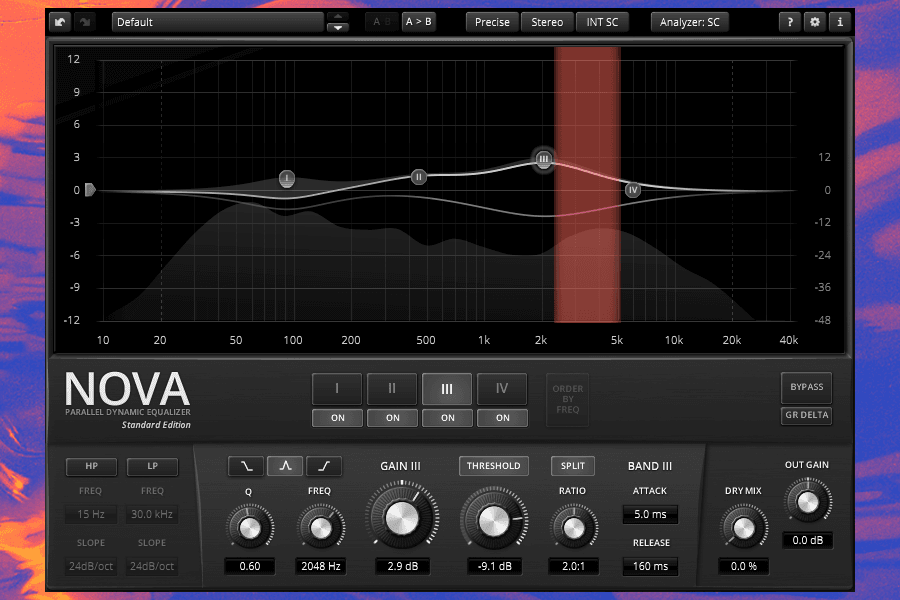Click the Q value 0.60 field

(x=250, y=566)
